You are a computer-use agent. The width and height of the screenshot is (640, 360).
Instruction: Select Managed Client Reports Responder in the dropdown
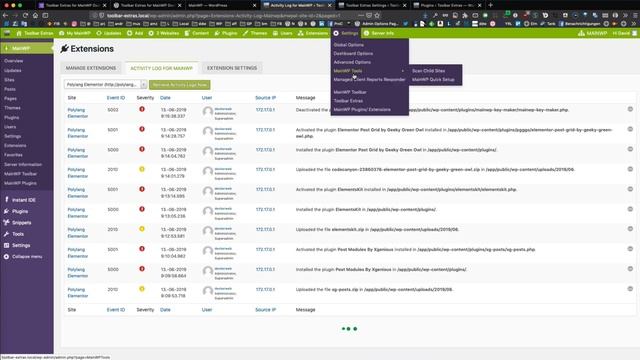(x=369, y=80)
